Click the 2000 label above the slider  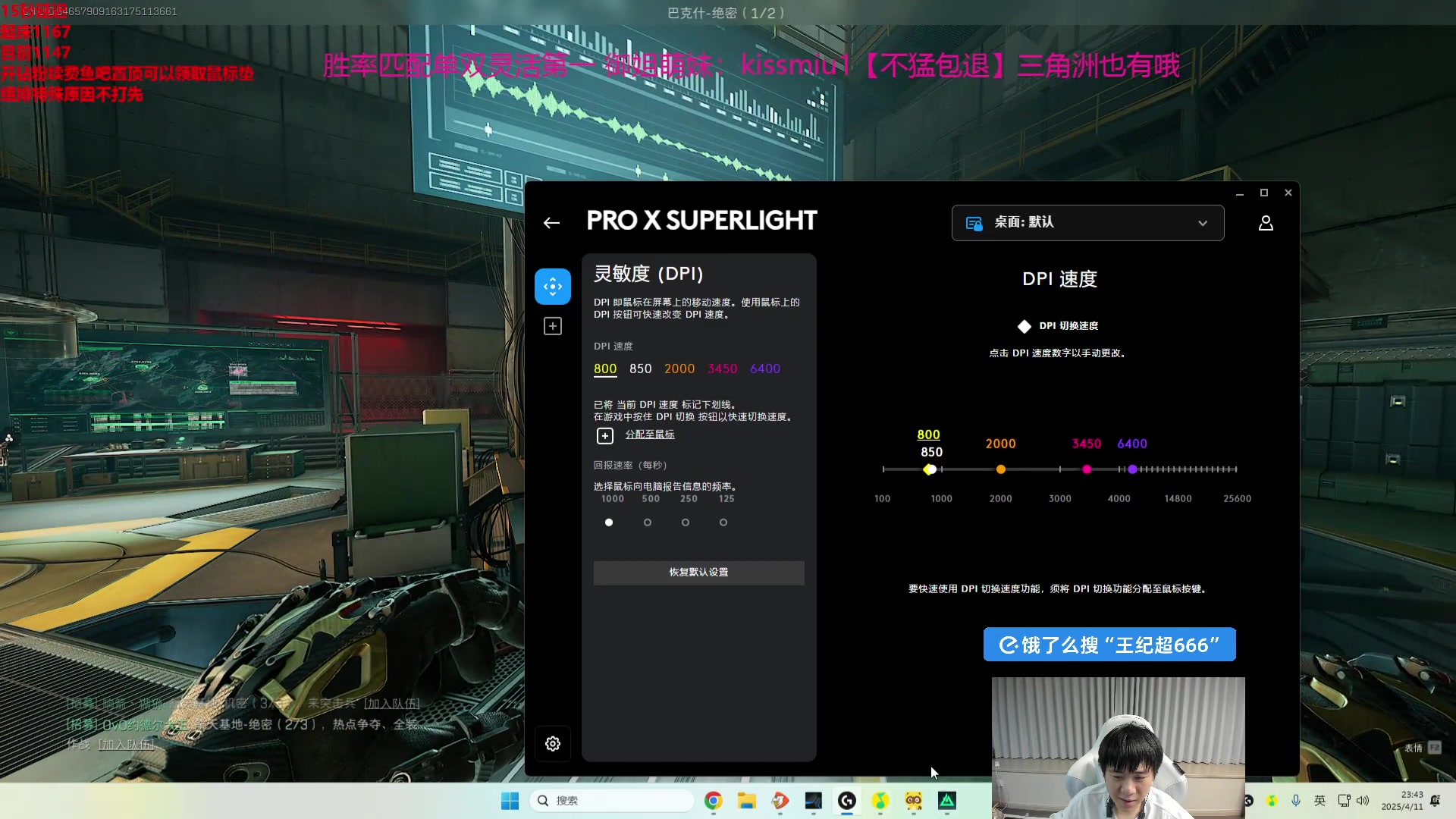point(1000,444)
